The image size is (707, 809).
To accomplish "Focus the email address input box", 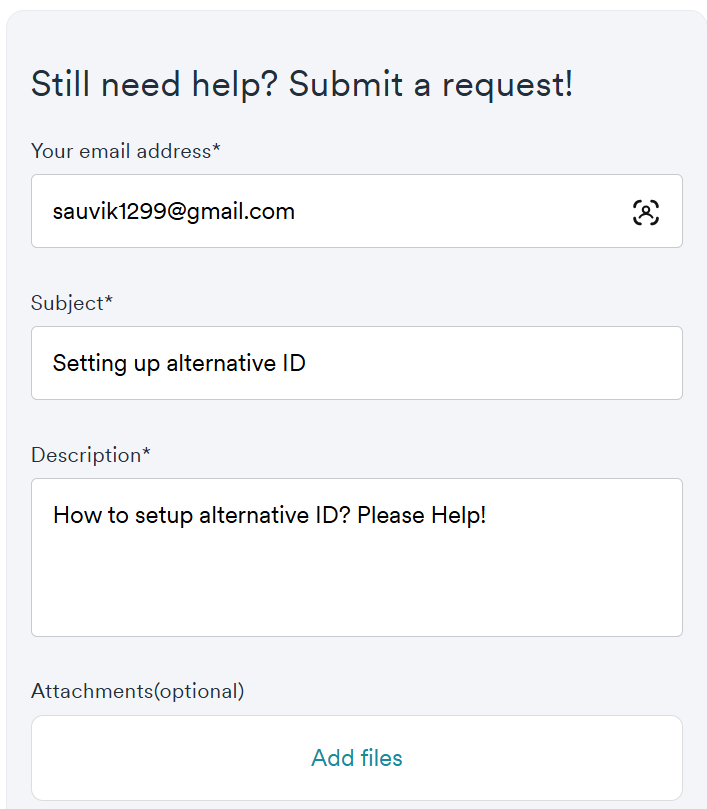I will pyautogui.click(x=357, y=211).
